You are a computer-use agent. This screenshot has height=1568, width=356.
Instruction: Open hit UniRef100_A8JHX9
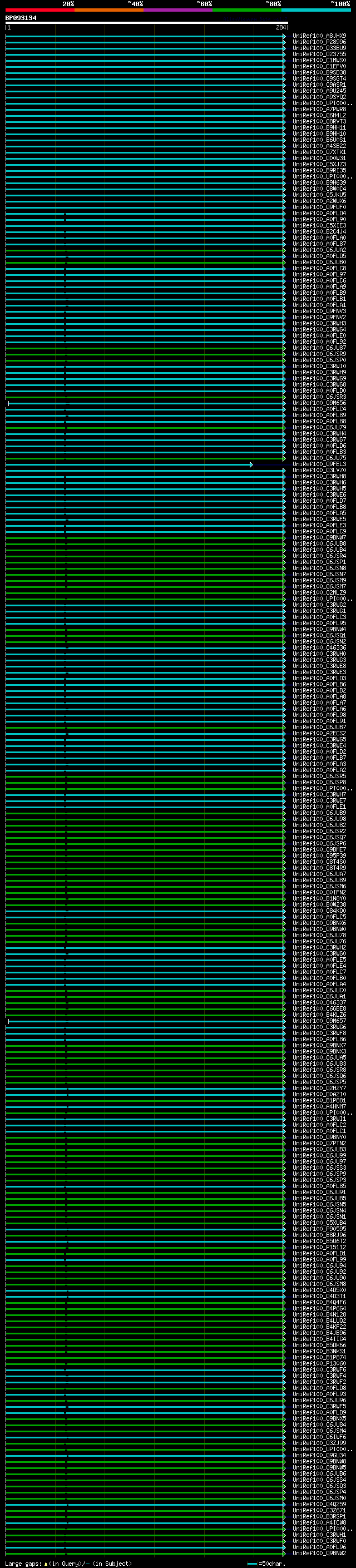click(x=319, y=36)
